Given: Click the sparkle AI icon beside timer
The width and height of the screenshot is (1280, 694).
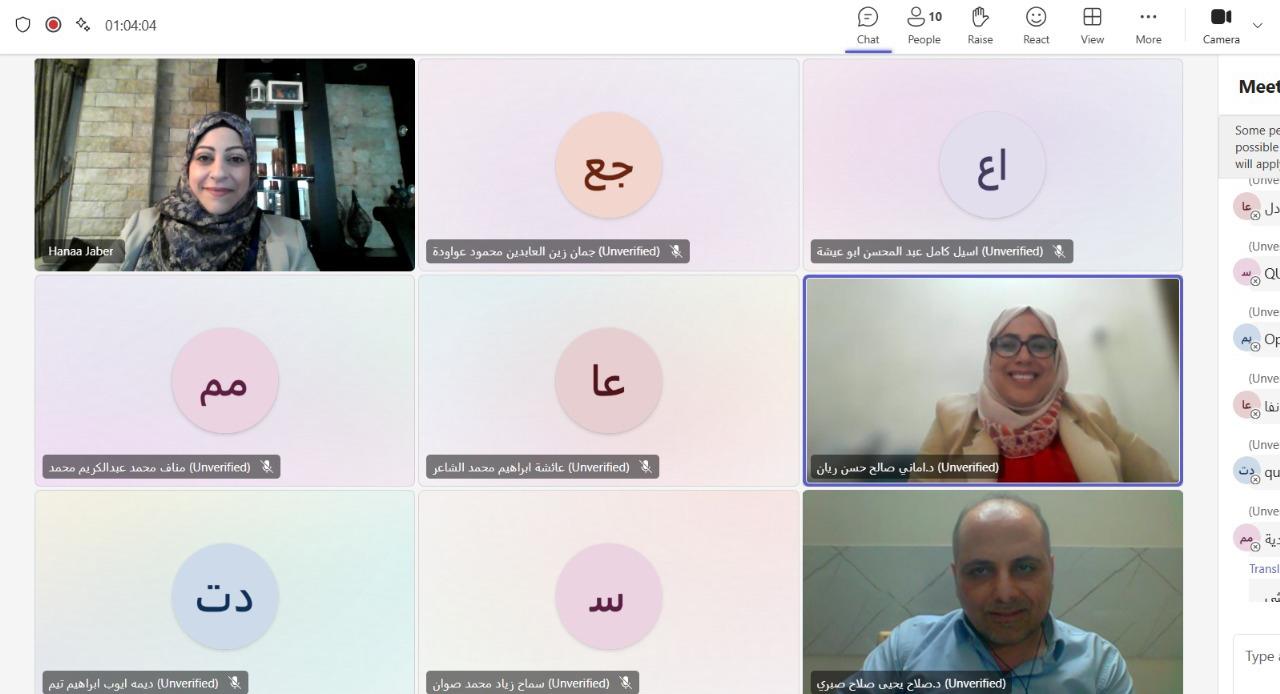Looking at the screenshot, I should [x=83, y=25].
